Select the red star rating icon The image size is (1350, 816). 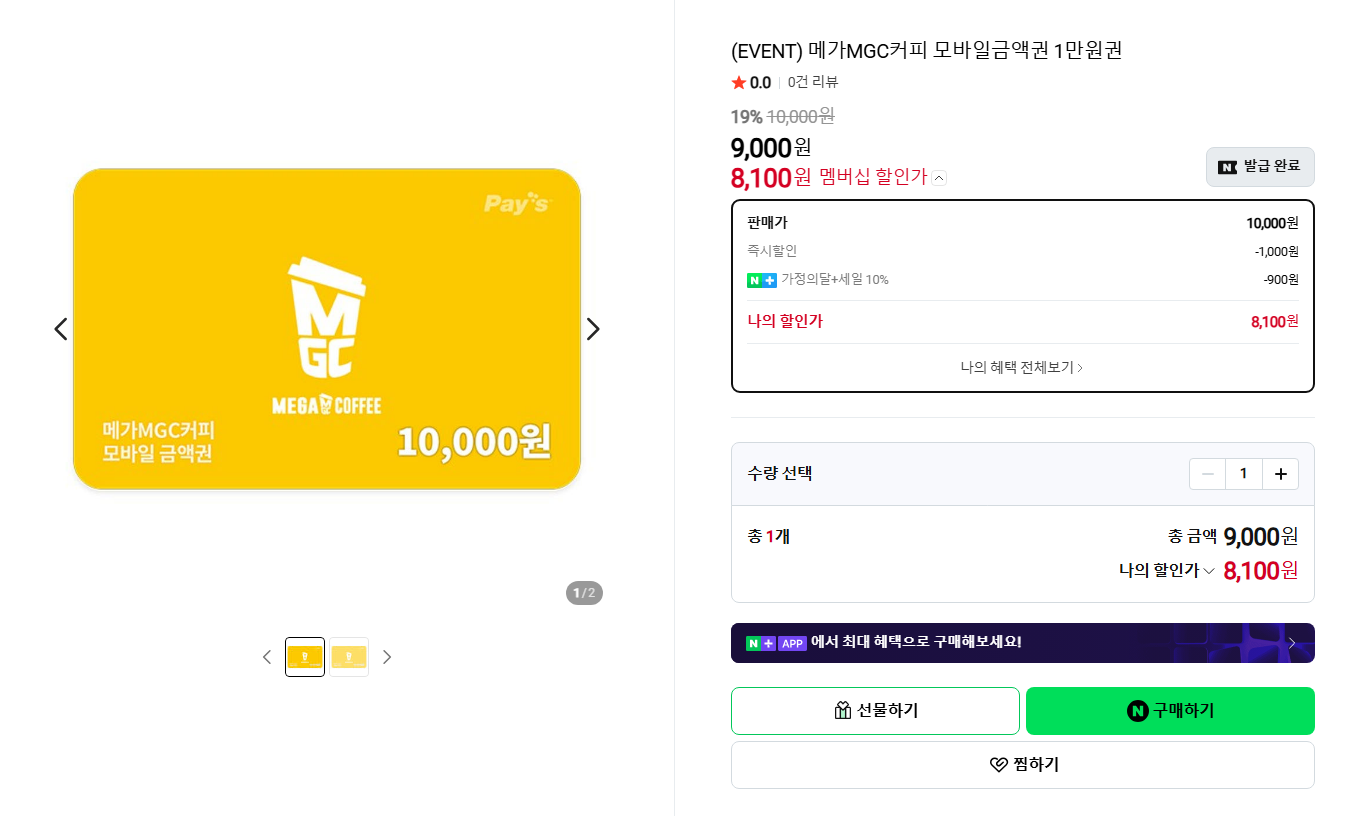(738, 82)
